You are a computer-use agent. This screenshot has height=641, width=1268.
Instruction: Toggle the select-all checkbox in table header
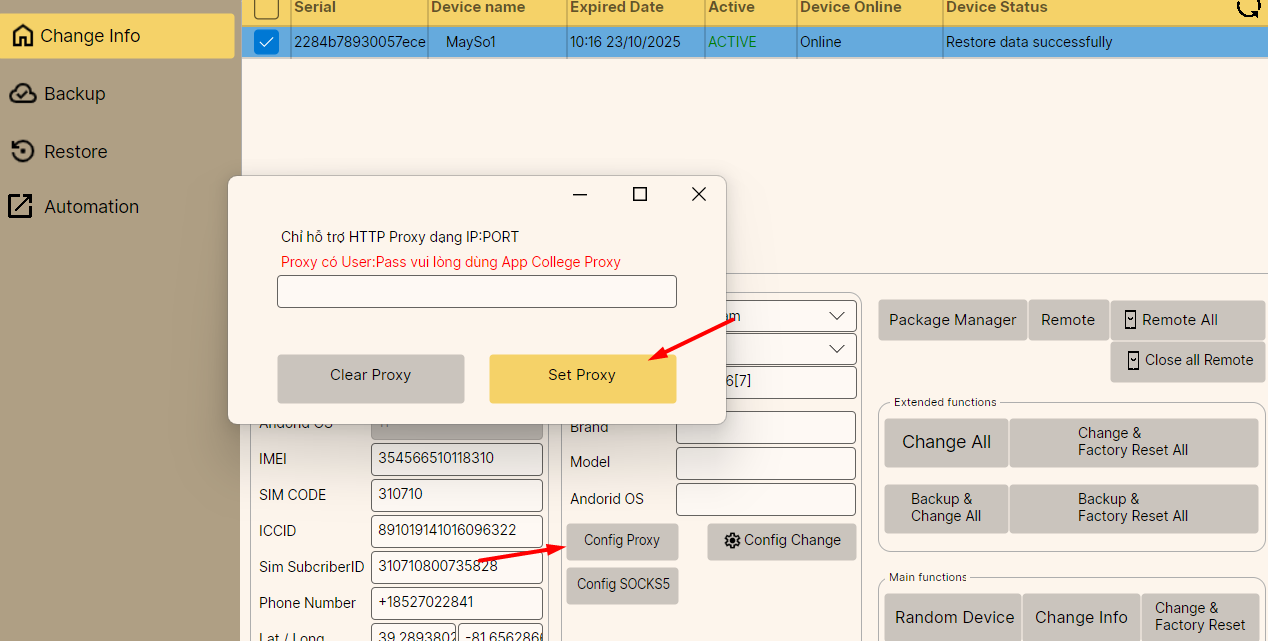pyautogui.click(x=266, y=9)
